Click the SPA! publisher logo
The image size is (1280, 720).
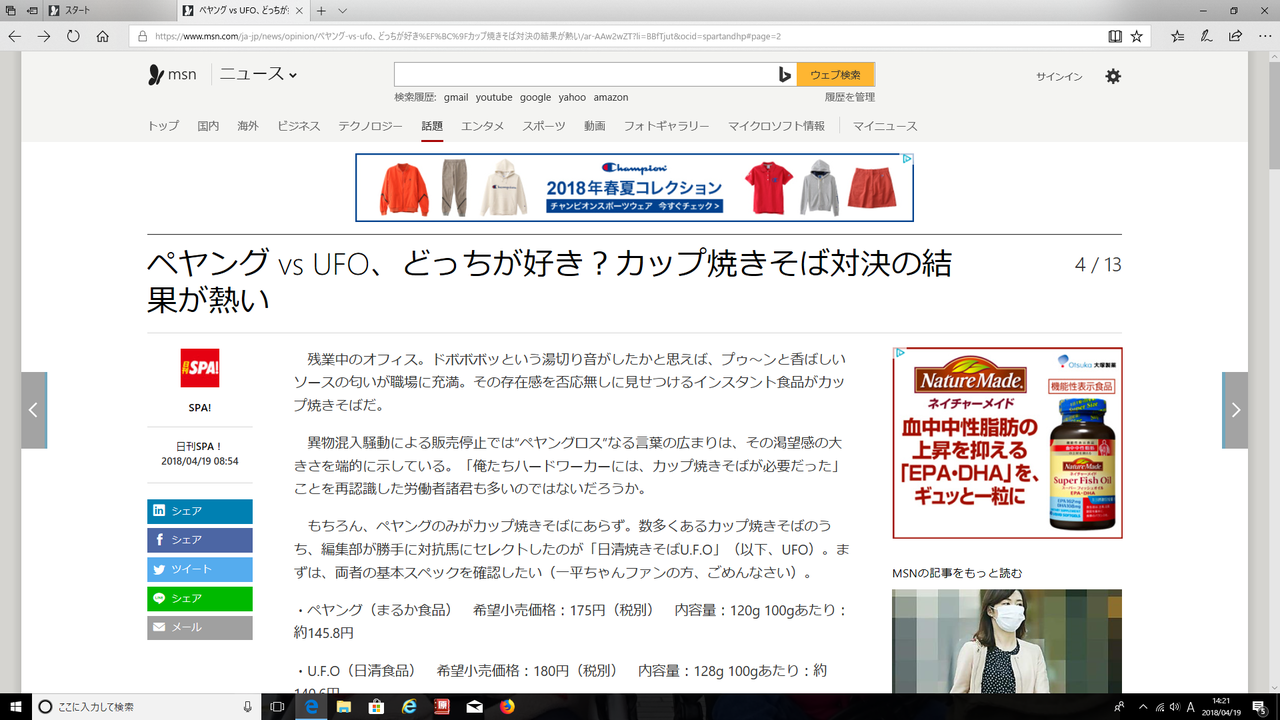(200, 368)
